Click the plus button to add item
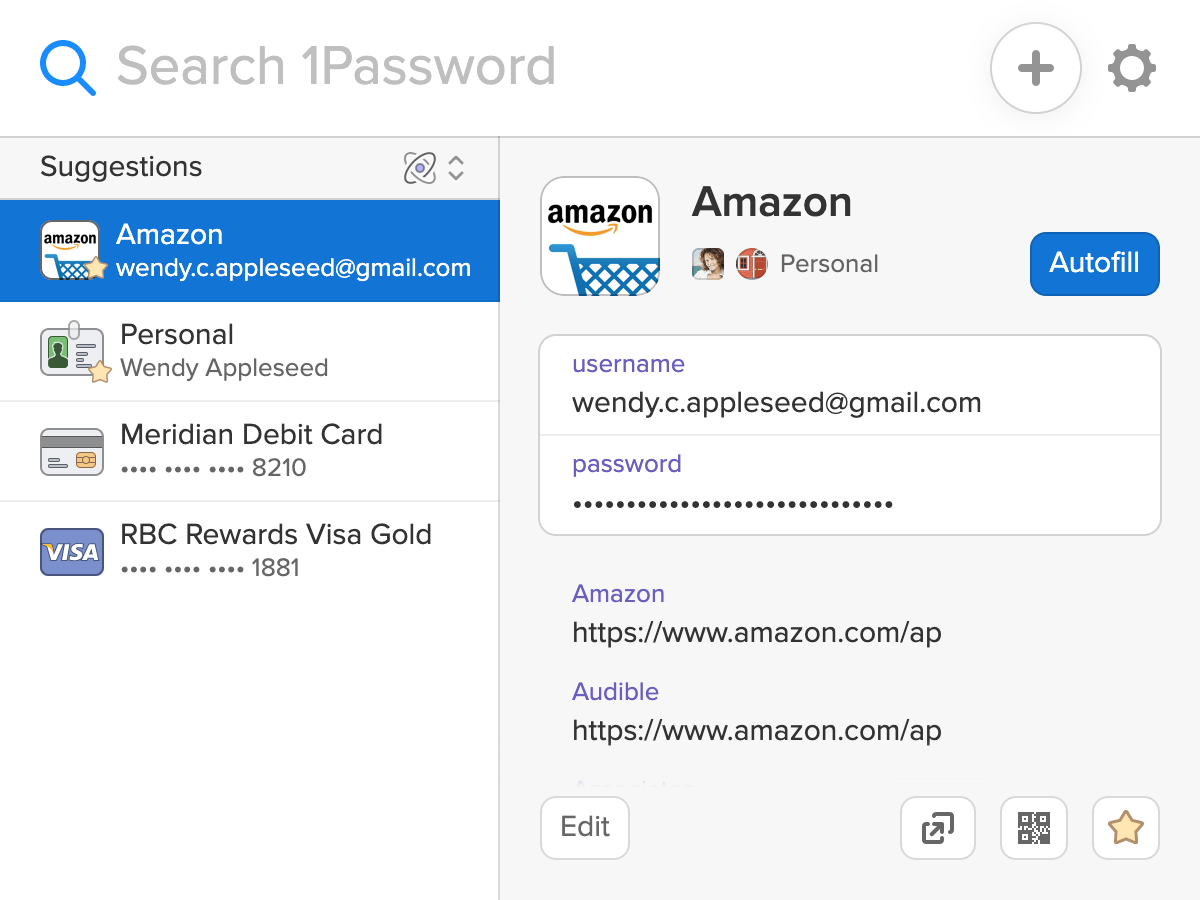The height and width of the screenshot is (900, 1200). [x=1035, y=68]
